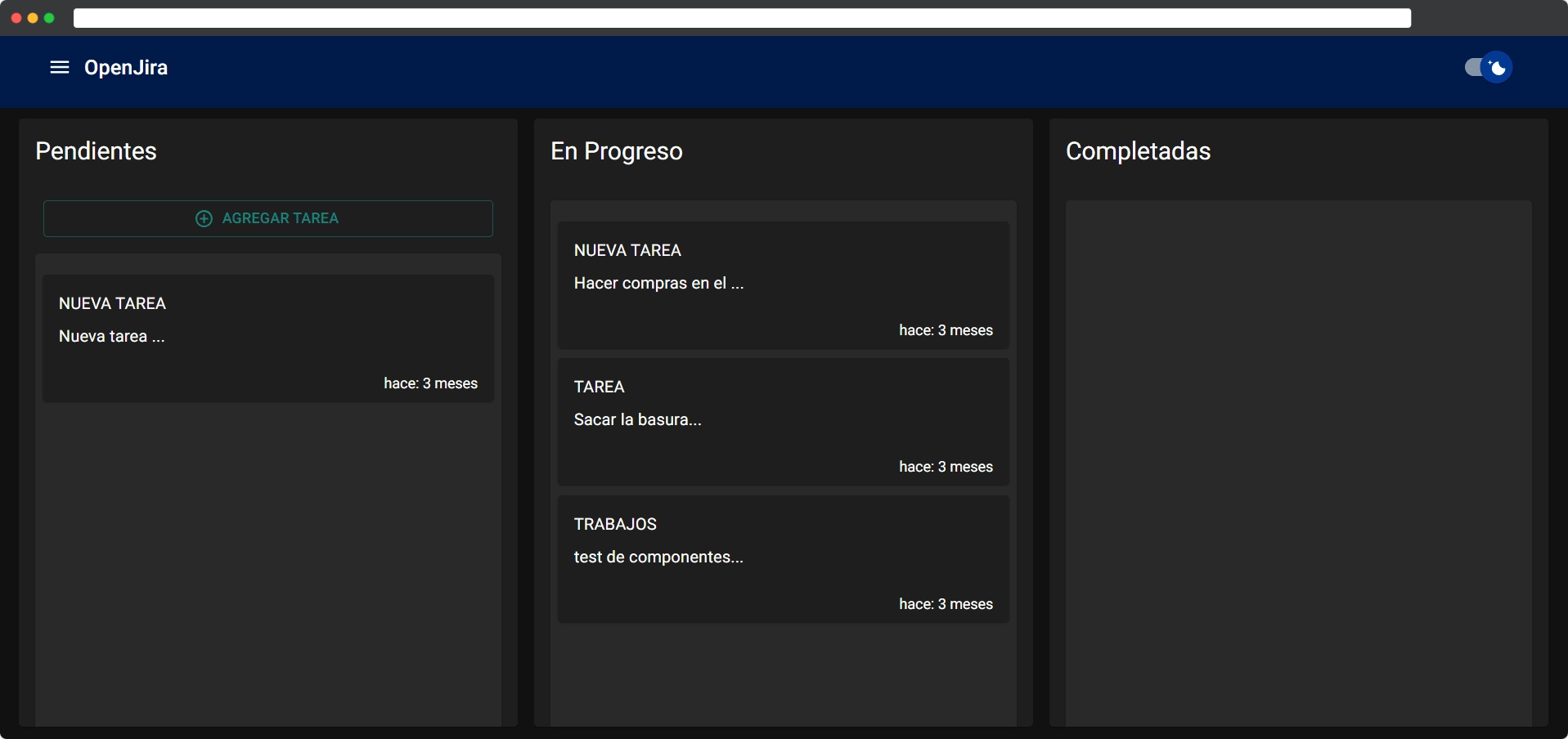Image resolution: width=1568 pixels, height=739 pixels.
Task: Click the plus icon inside AGREGAR TAREA
Action: (203, 218)
